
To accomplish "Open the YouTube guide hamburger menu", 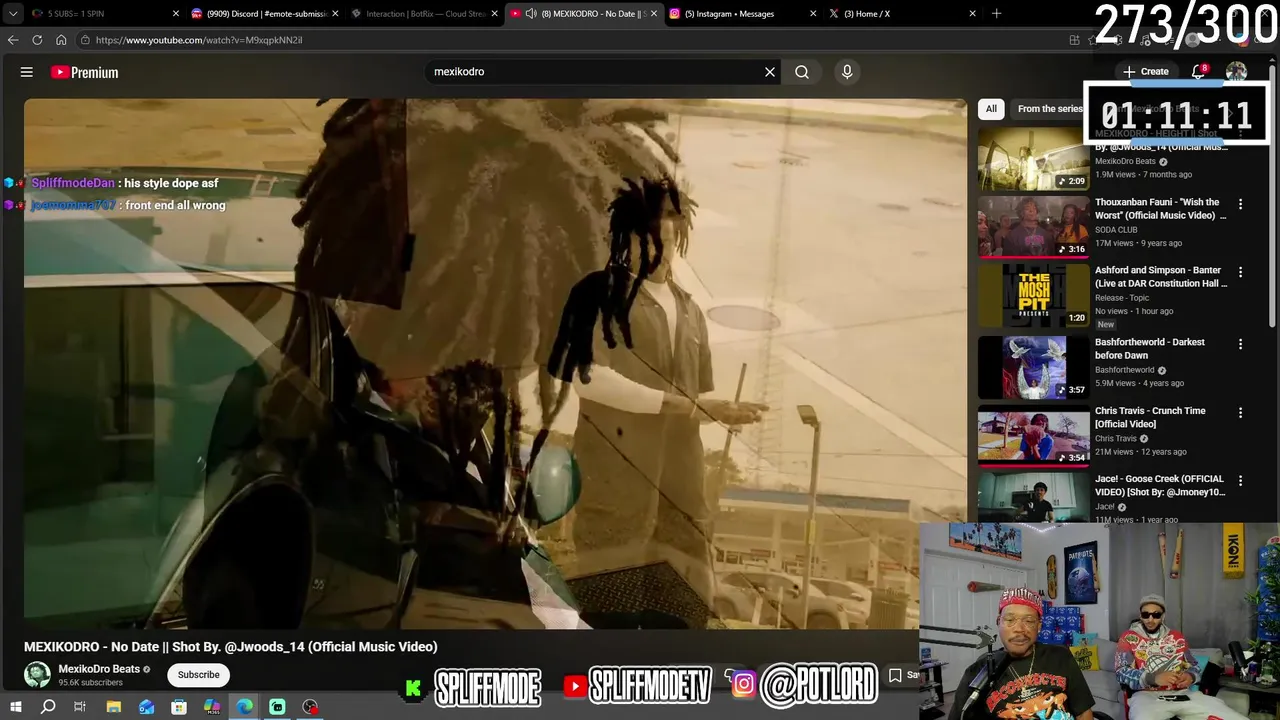I will [27, 72].
